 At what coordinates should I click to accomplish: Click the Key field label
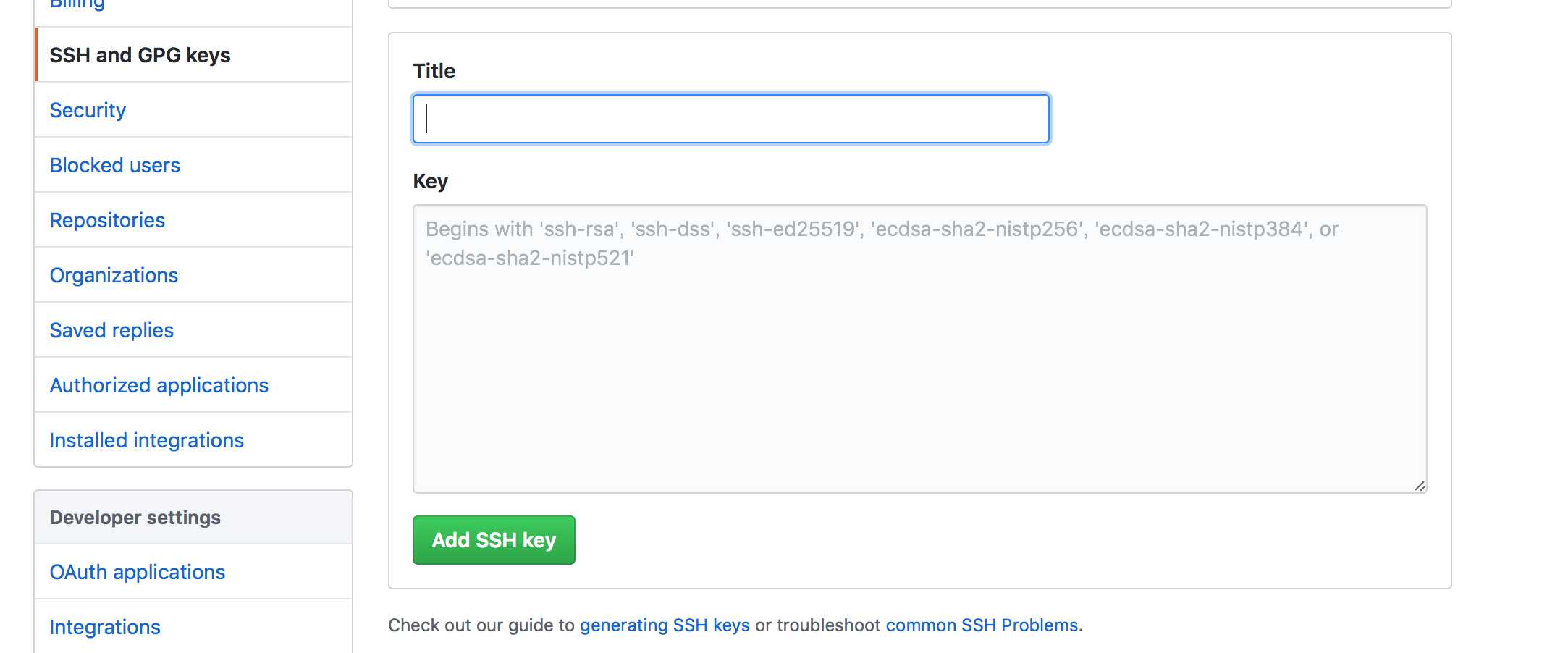tap(430, 181)
